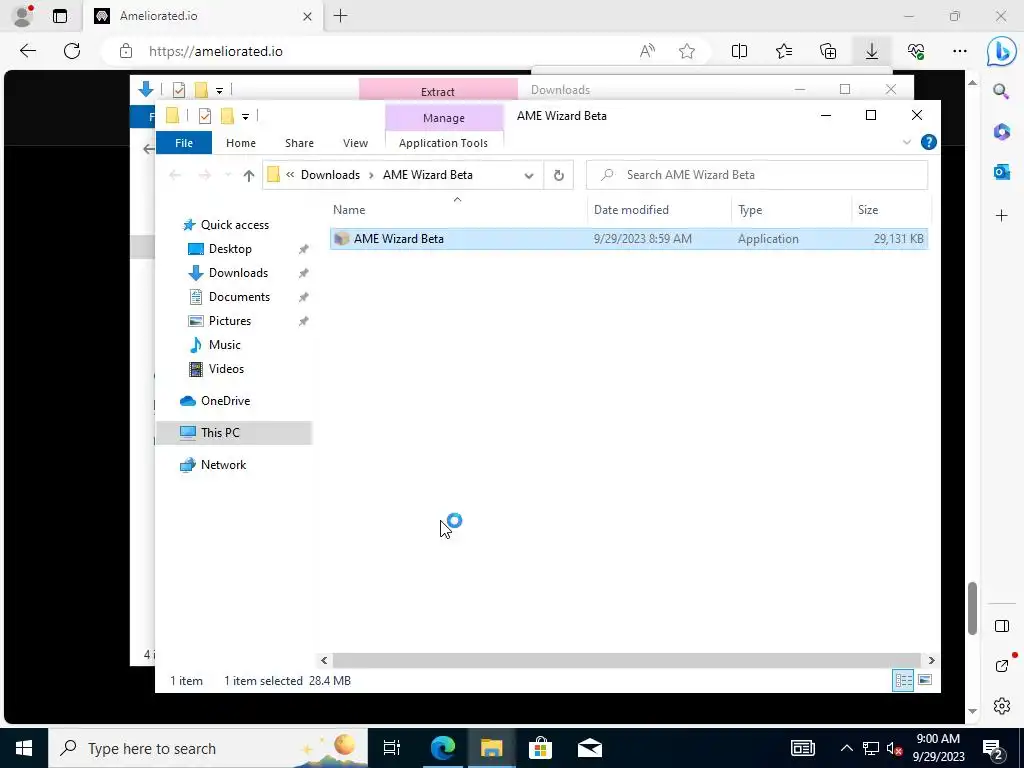1024x768 pixels.
Task: Expand the Explorer ribbon chevron
Action: (x=906, y=142)
